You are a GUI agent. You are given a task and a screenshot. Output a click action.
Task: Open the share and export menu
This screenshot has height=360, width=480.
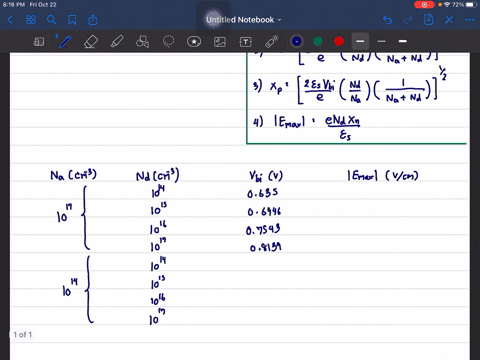click(x=93, y=20)
